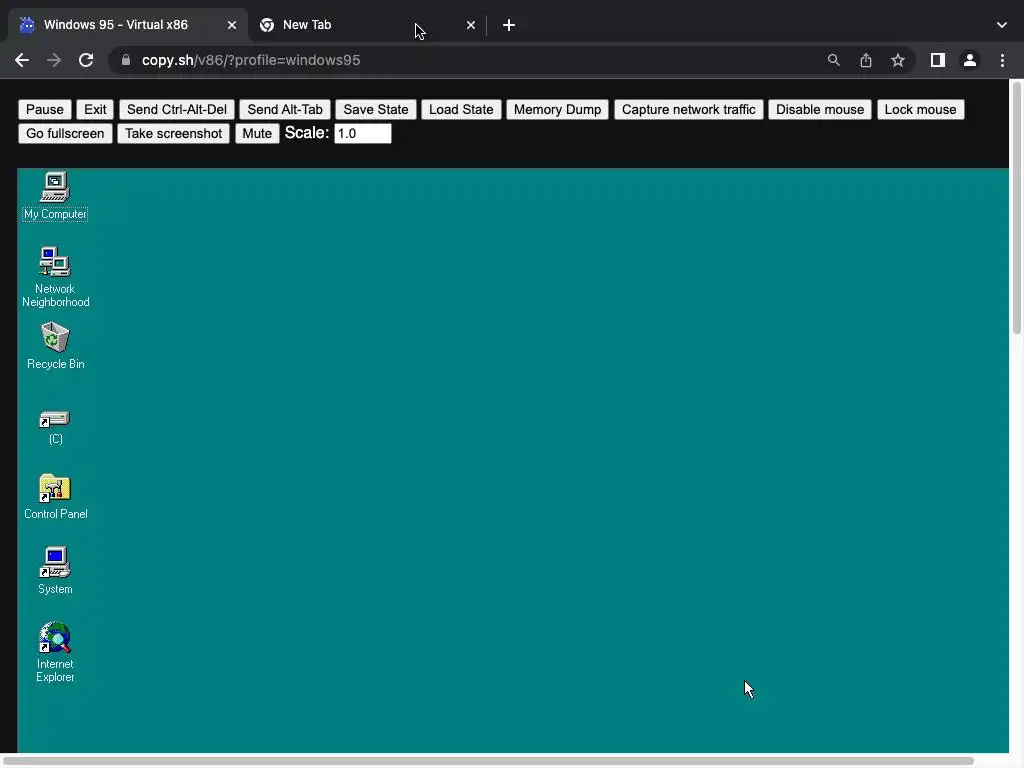Click the browser forward arrow
The height and width of the screenshot is (768, 1024).
click(x=54, y=60)
